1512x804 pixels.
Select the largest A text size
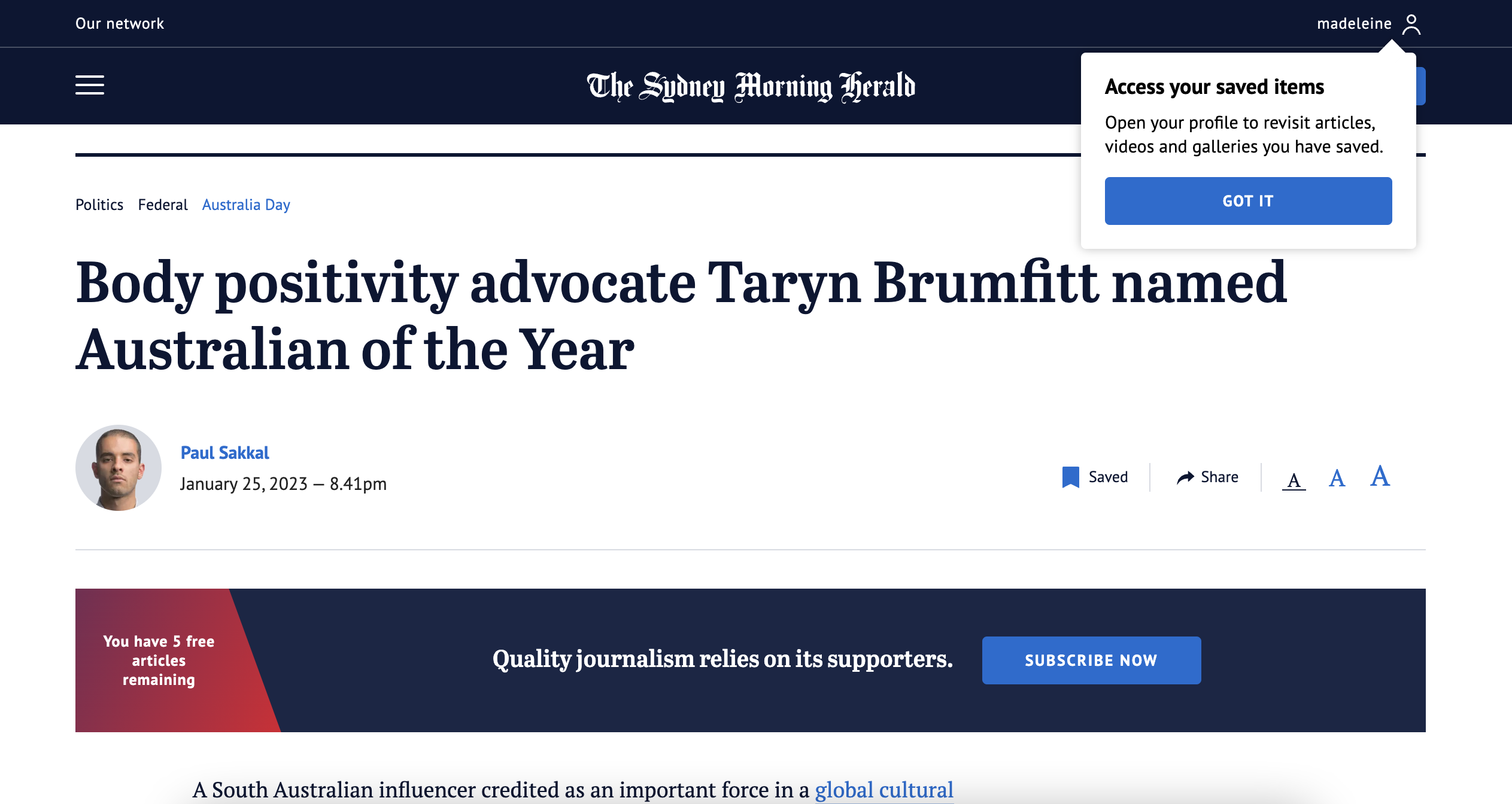[x=1380, y=476]
